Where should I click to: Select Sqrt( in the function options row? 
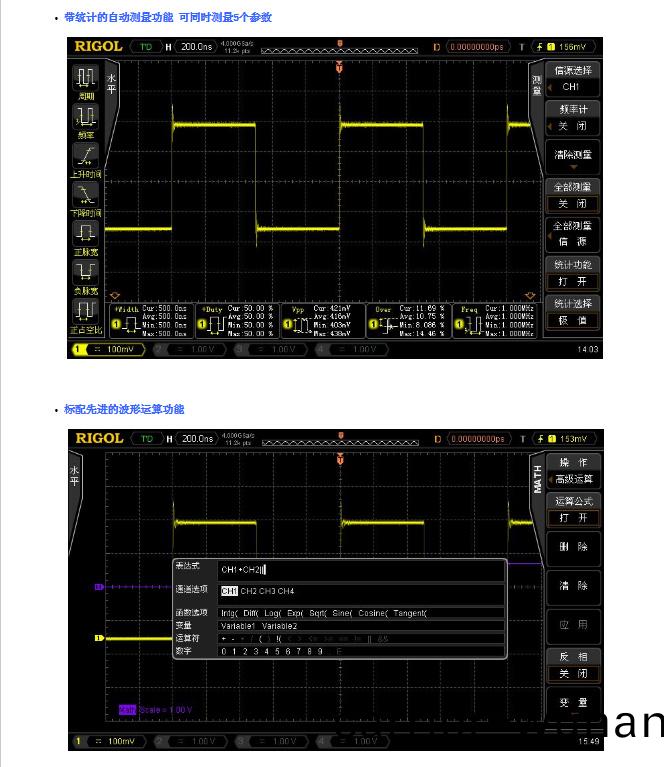tap(319, 613)
